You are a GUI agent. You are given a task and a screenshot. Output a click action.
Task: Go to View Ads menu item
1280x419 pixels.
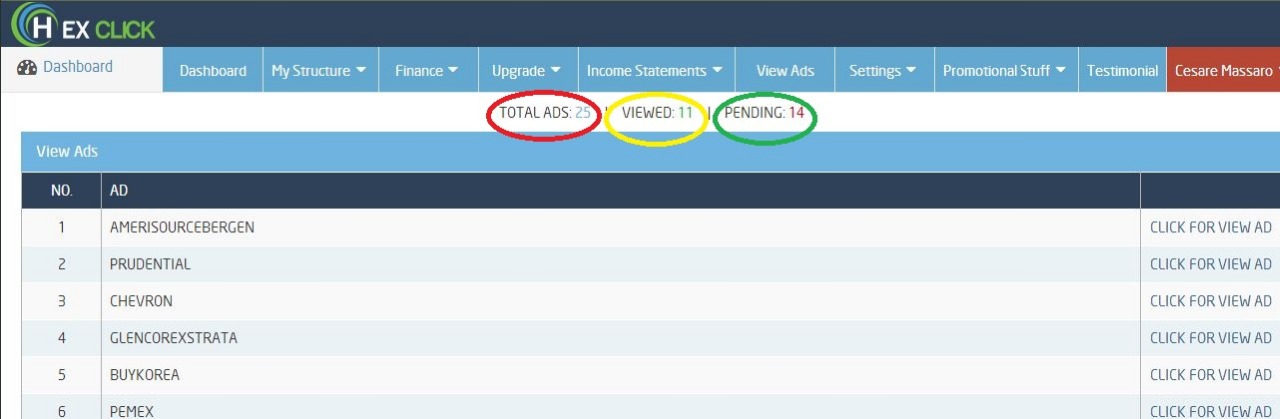(785, 71)
